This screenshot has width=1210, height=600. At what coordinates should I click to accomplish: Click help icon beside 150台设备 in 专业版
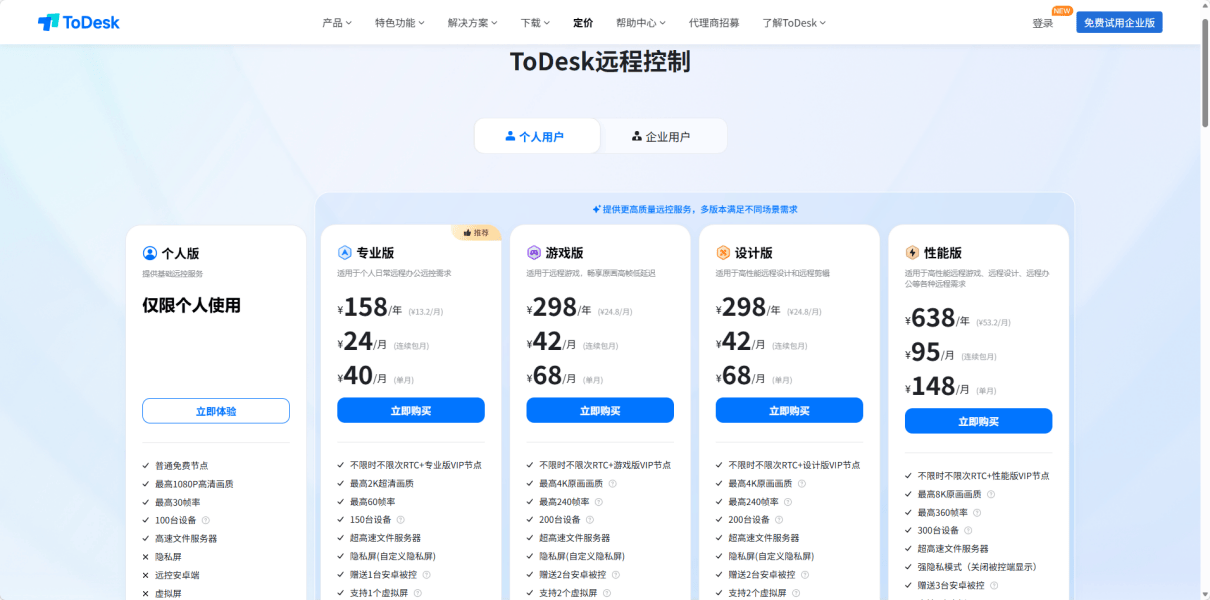click(x=401, y=520)
